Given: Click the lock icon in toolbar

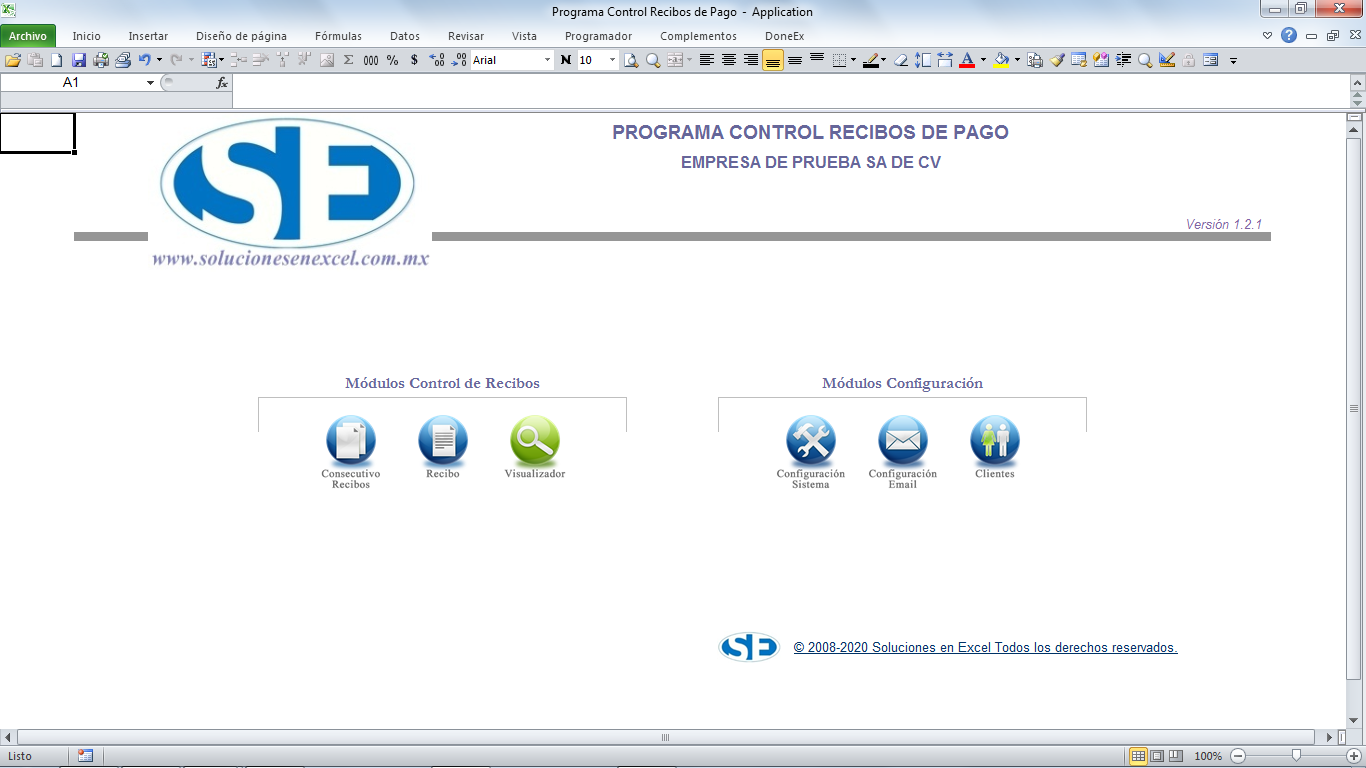Looking at the screenshot, I should [x=1189, y=60].
